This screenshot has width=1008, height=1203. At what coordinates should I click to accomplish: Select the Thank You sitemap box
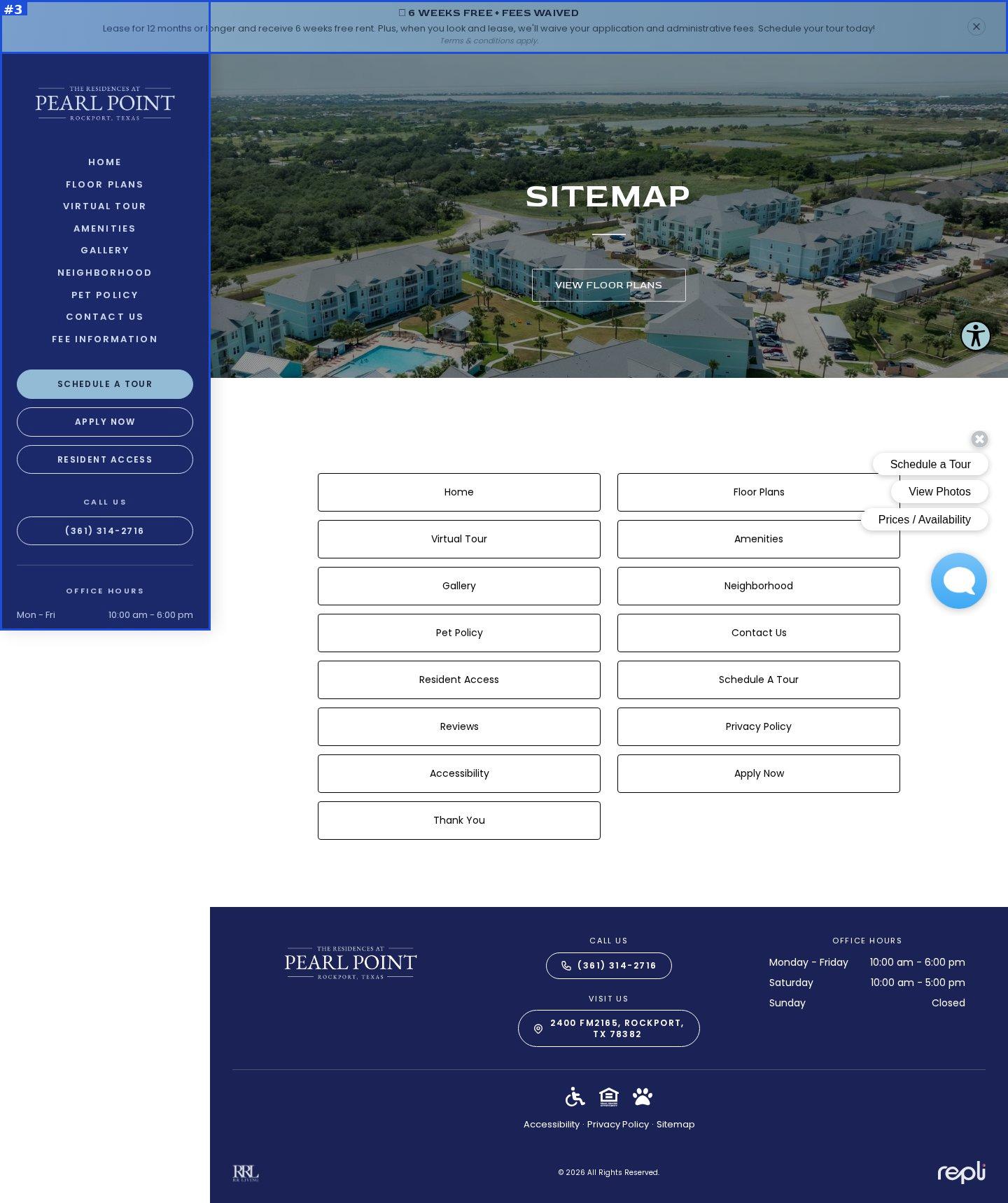[459, 821]
